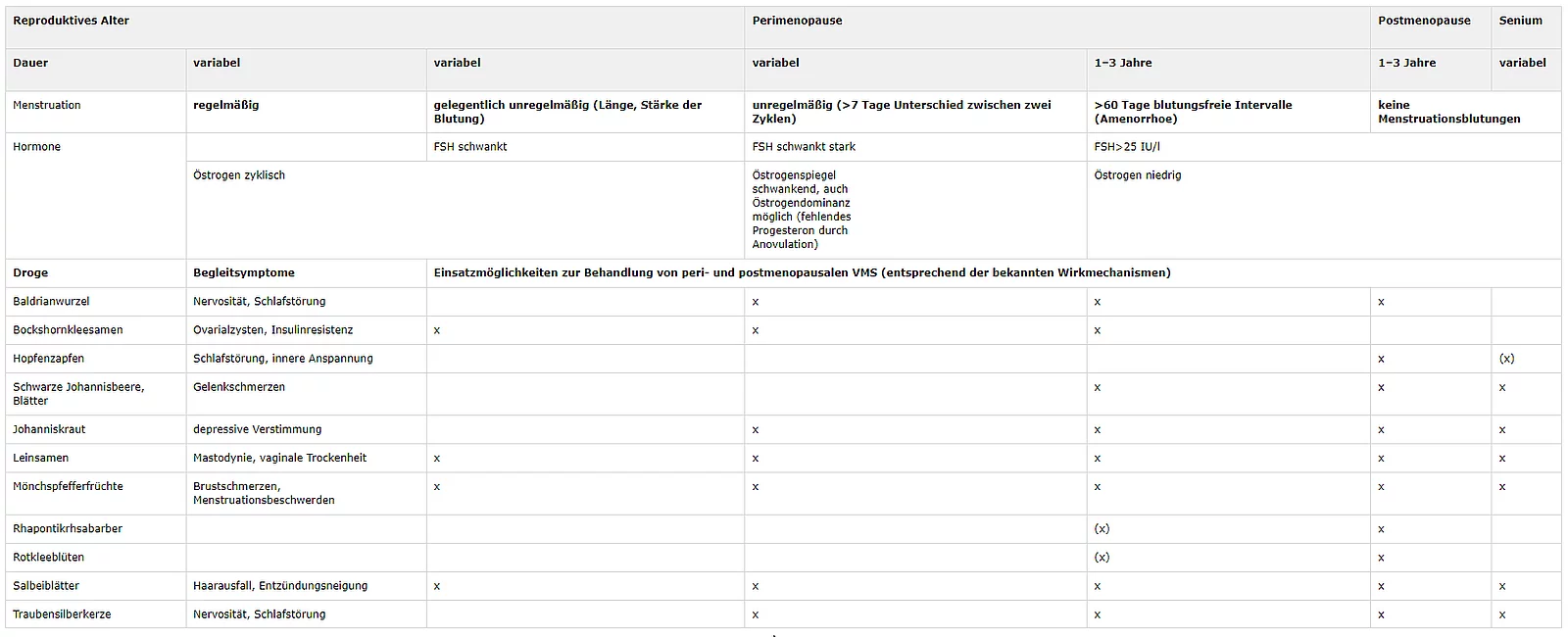
Task: Select the Perimenopause column header
Action: (x=1057, y=27)
